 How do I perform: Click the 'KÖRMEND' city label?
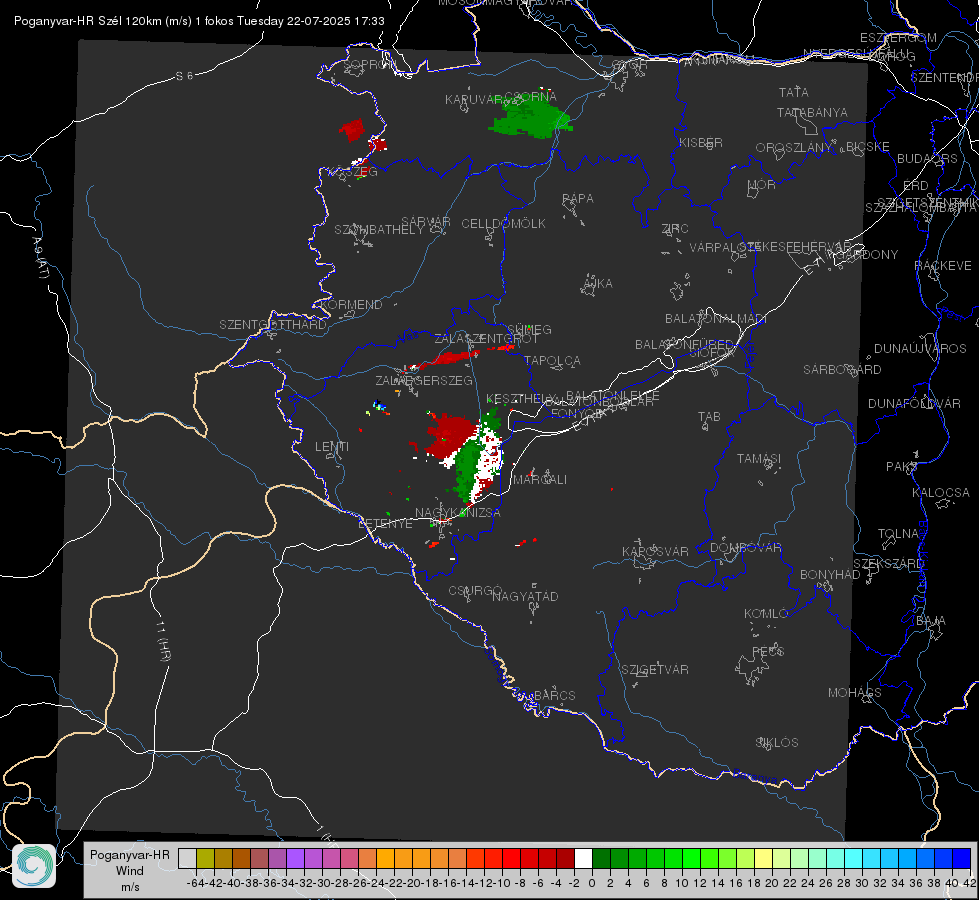pos(351,305)
